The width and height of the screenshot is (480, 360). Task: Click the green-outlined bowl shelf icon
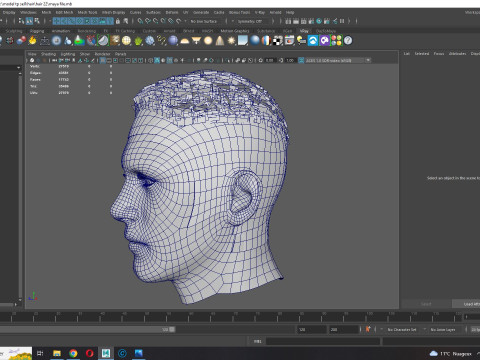[x=103, y=41]
